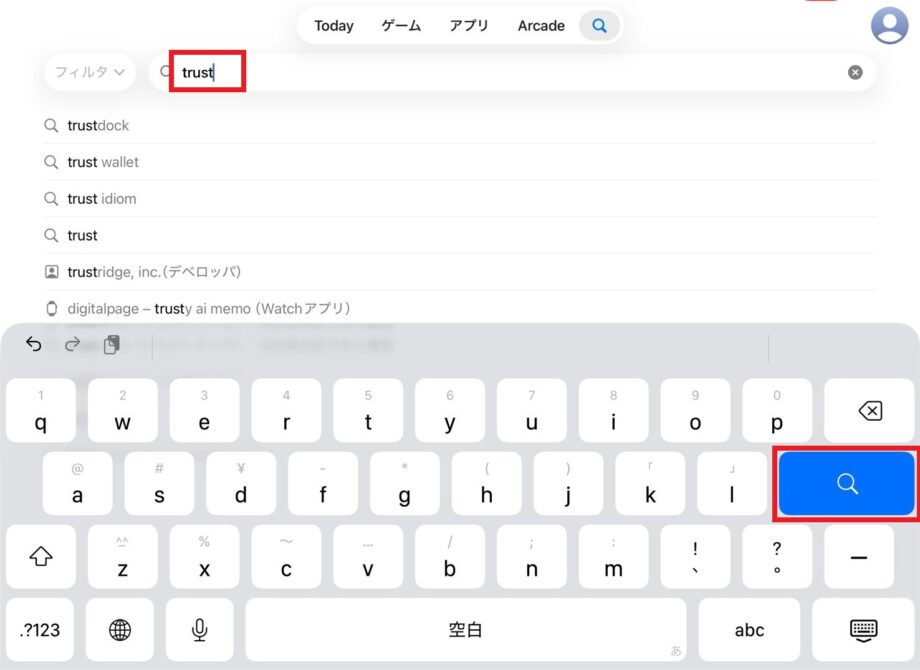920x670 pixels.
Task: Open the user account profile
Action: click(x=889, y=25)
